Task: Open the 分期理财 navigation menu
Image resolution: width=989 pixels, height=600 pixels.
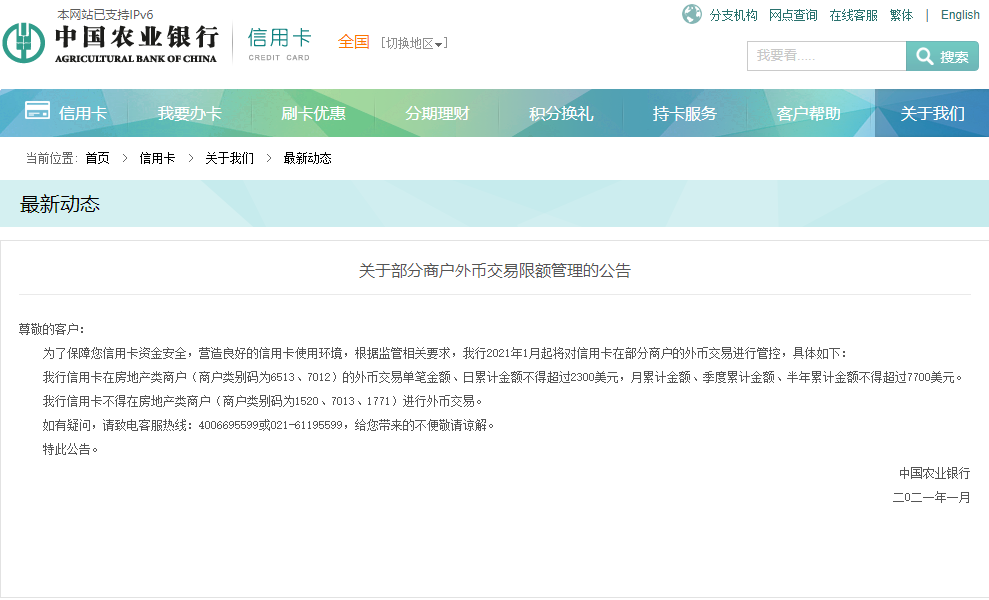Action: click(437, 114)
